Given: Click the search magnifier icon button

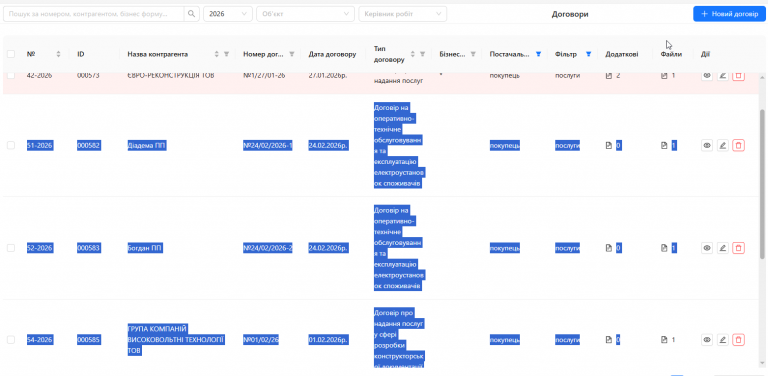Looking at the screenshot, I should click(192, 14).
